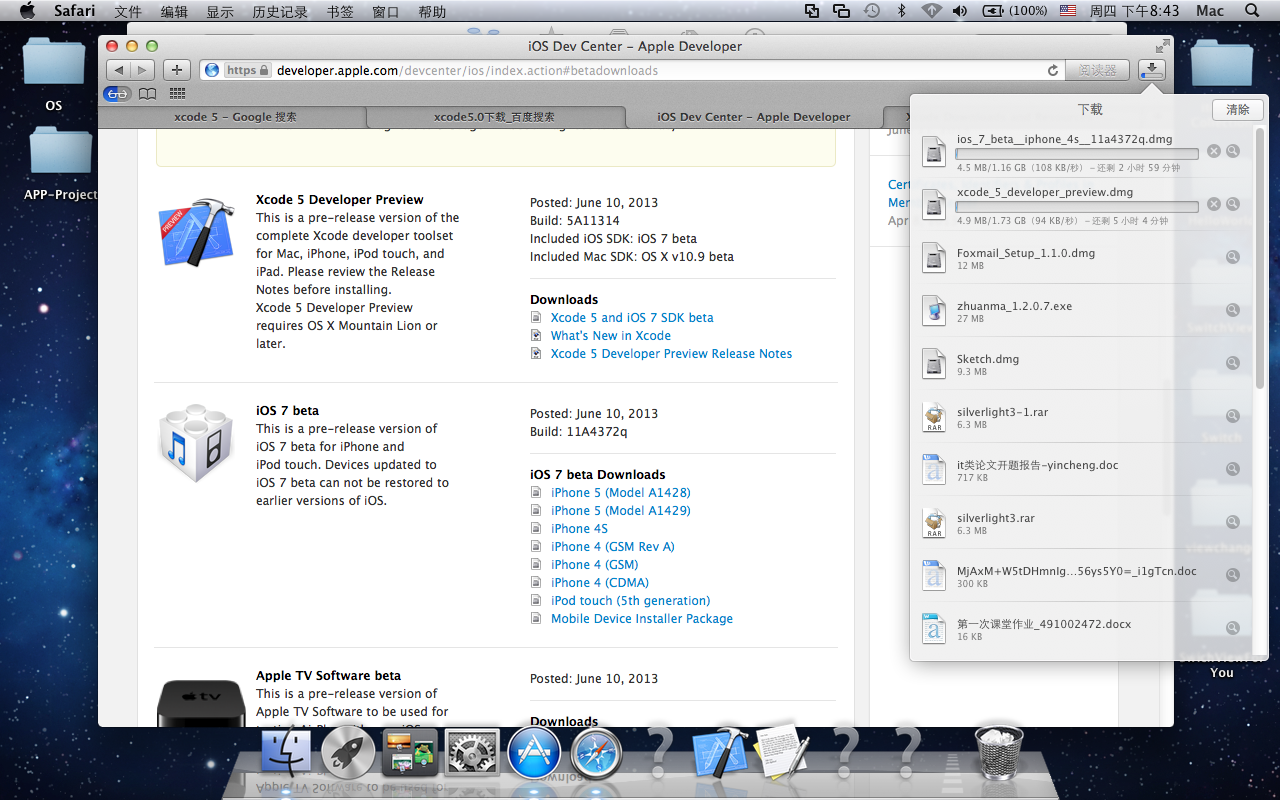Reveal xcode_5_developer_preview.dmg in Finder
Viewport: 1280px width, 800px height.
tap(1233, 204)
